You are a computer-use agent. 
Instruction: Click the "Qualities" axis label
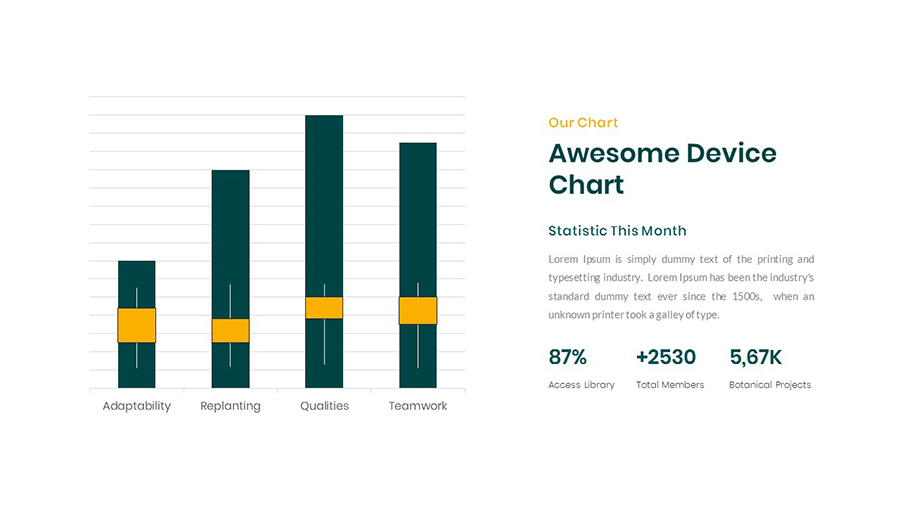(324, 406)
